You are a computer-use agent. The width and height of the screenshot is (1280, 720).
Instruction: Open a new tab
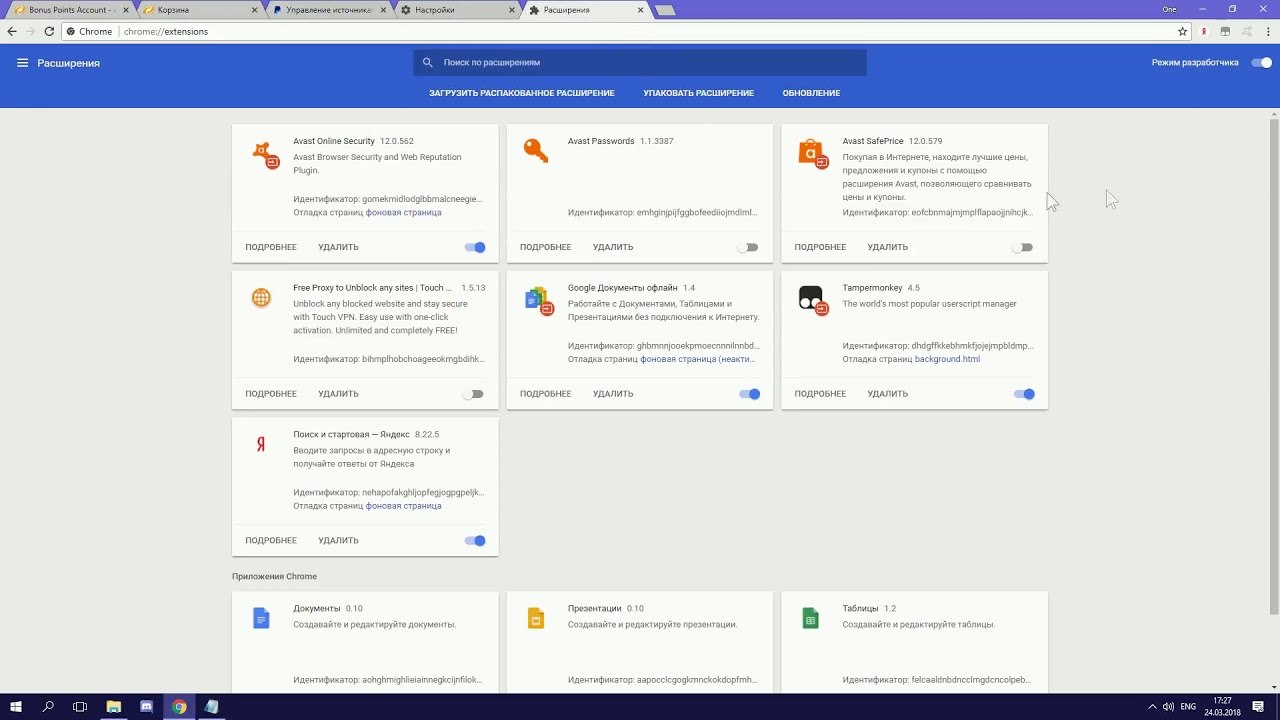666,10
